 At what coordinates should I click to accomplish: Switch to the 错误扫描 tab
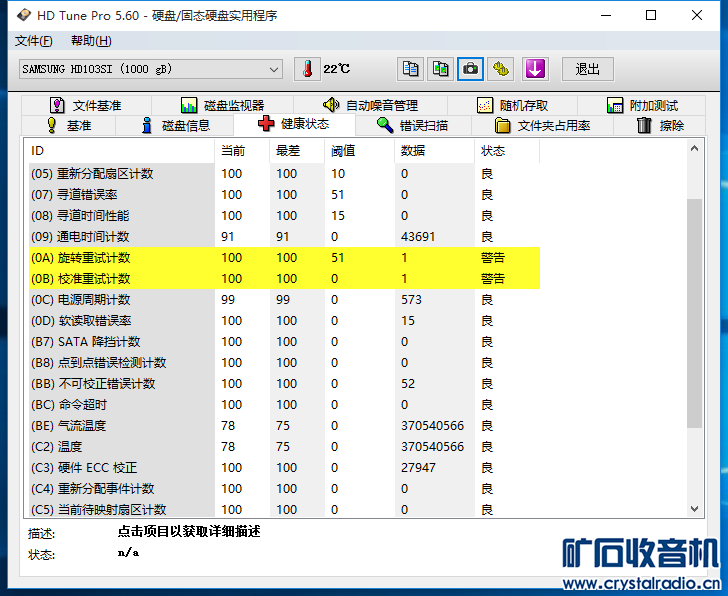point(414,125)
